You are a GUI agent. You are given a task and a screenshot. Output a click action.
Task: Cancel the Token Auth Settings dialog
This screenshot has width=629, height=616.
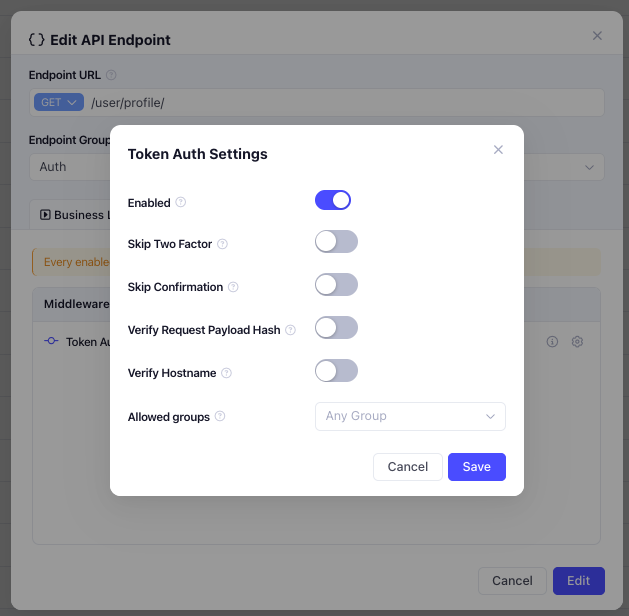tap(408, 467)
